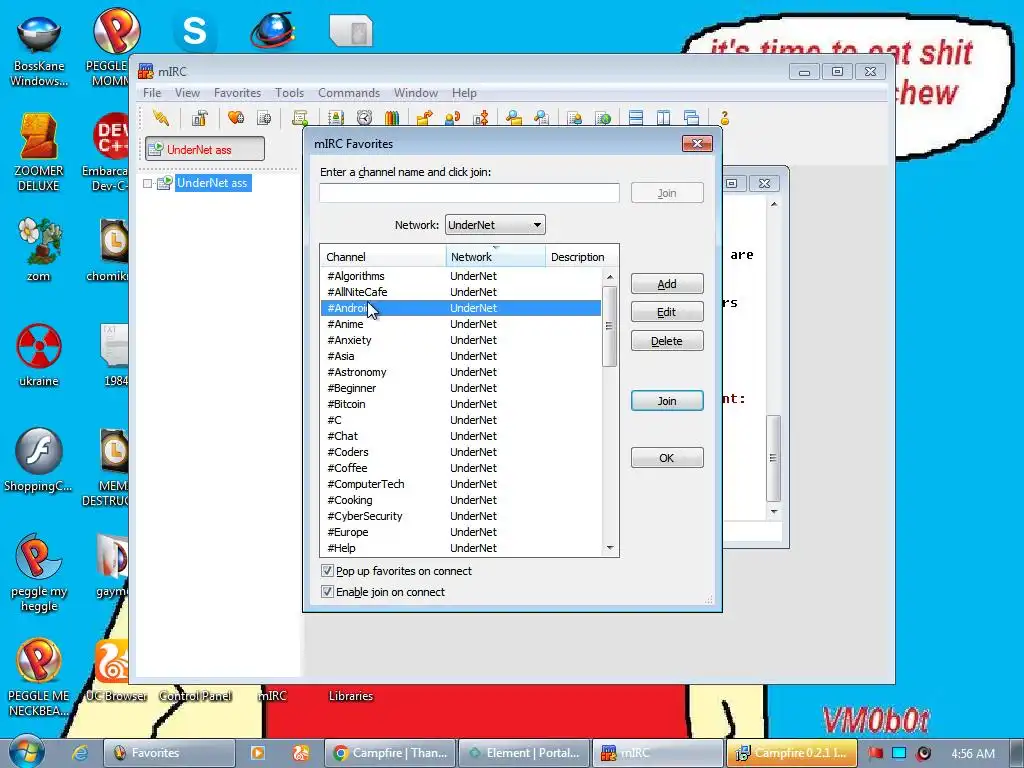The height and width of the screenshot is (768, 1024).
Task: Toggle Pop up favorites on connect
Action: coord(327,571)
